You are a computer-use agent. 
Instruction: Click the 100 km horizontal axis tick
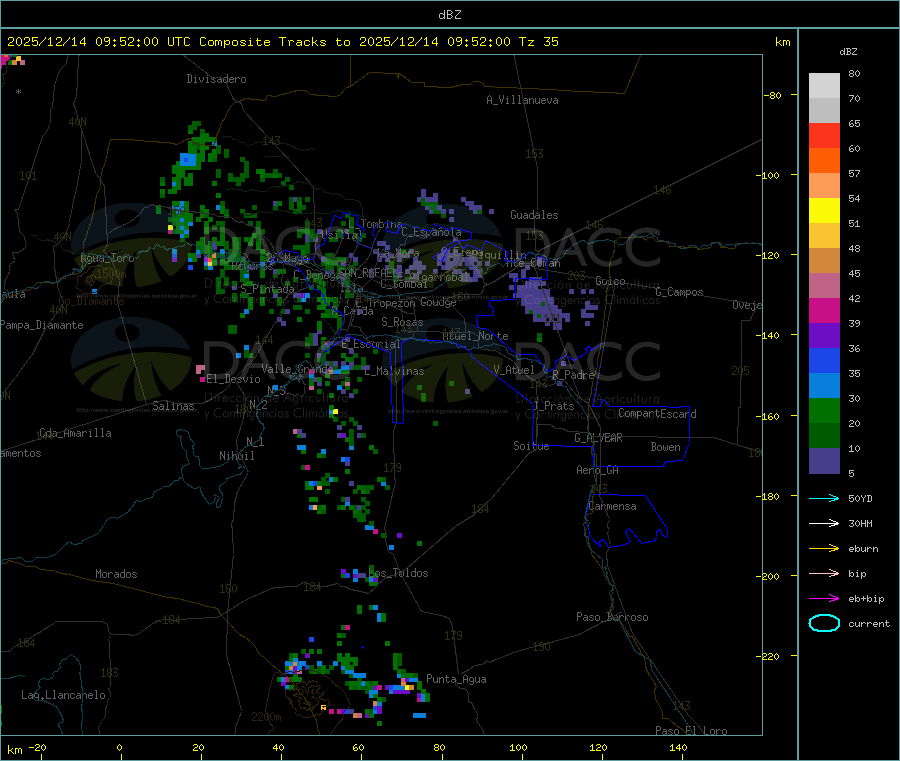(518, 747)
